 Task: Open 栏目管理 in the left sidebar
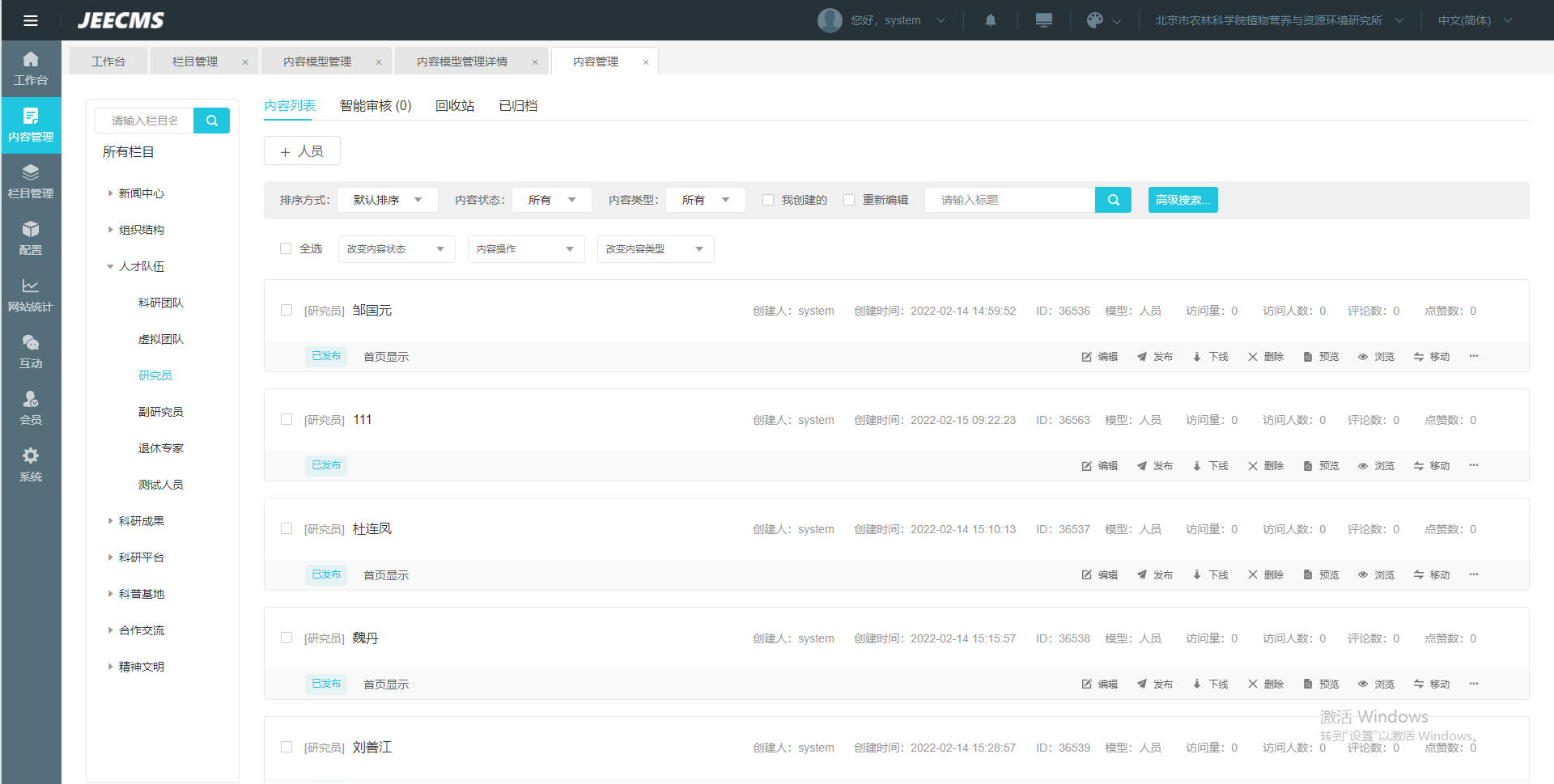(31, 182)
